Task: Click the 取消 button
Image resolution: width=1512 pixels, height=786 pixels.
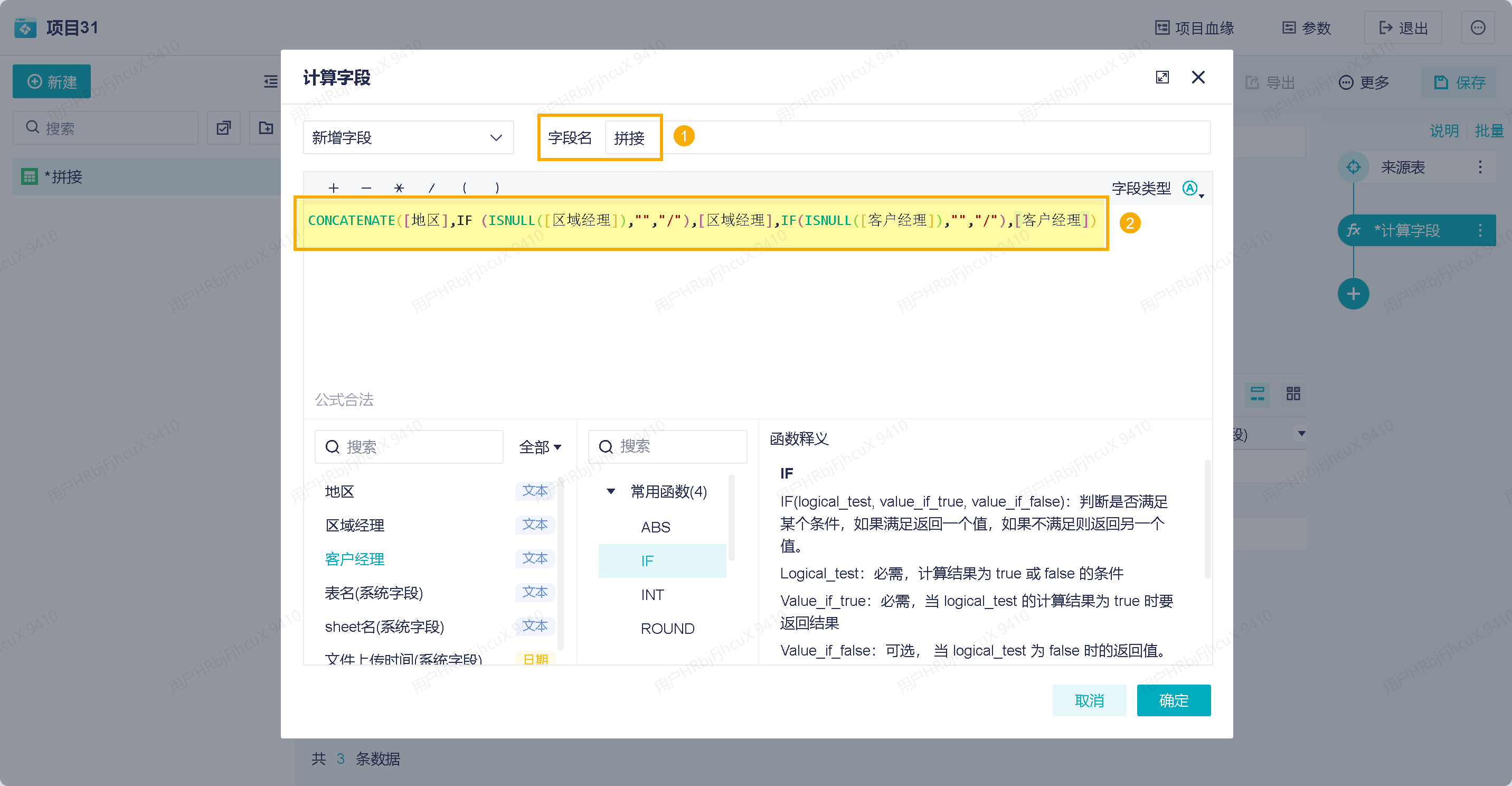Action: click(x=1089, y=700)
